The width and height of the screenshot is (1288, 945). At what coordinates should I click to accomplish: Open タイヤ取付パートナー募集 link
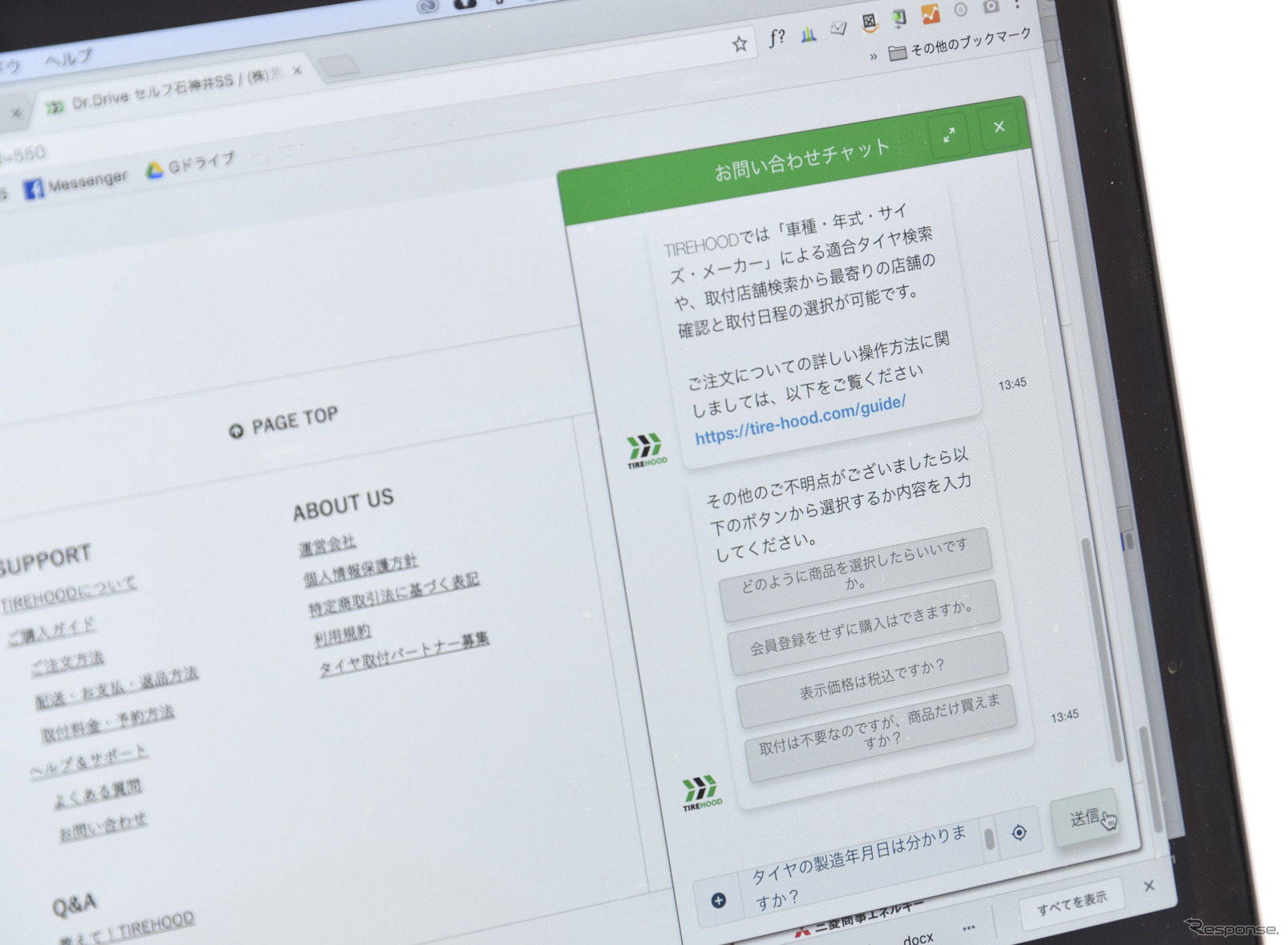click(x=404, y=654)
